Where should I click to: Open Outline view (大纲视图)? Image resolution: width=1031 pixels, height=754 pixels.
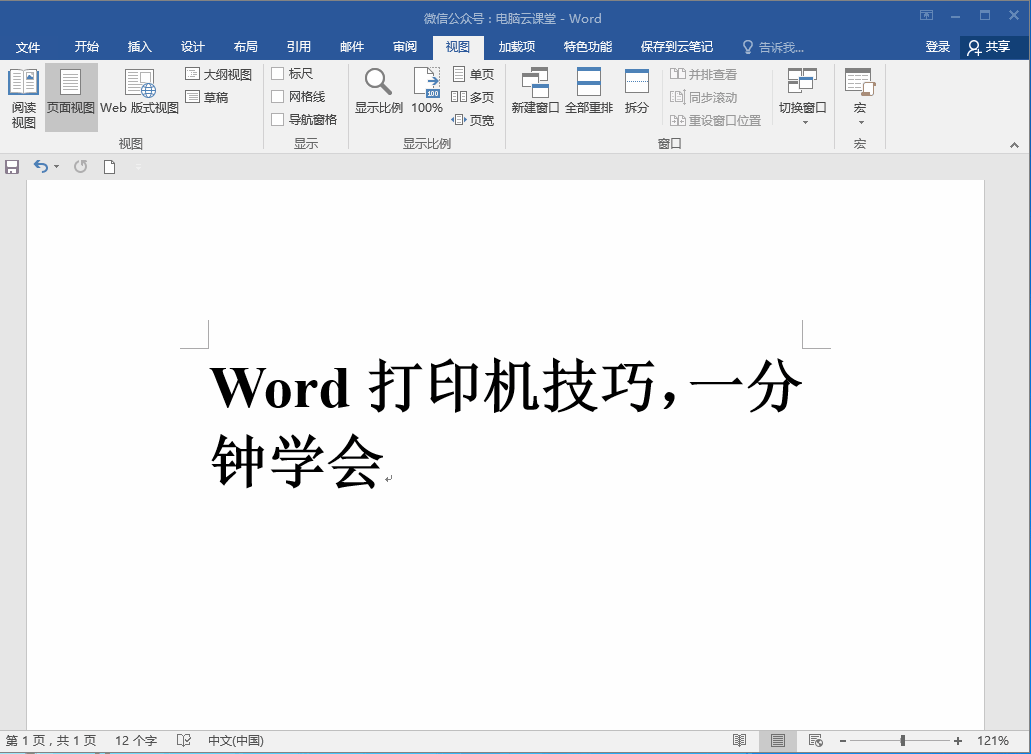(219, 74)
